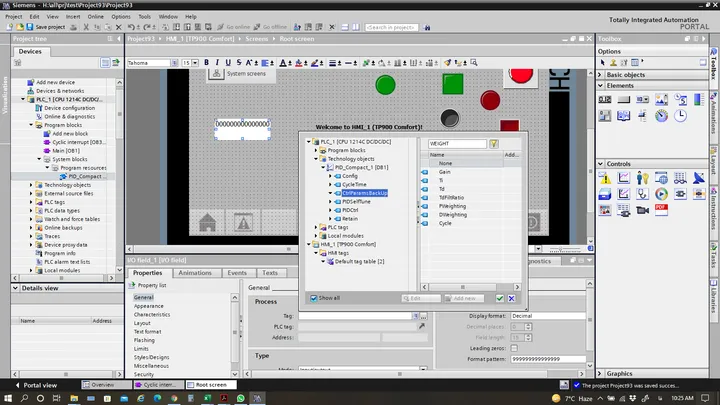Toggle the Leading zeros checkbox

(514, 348)
